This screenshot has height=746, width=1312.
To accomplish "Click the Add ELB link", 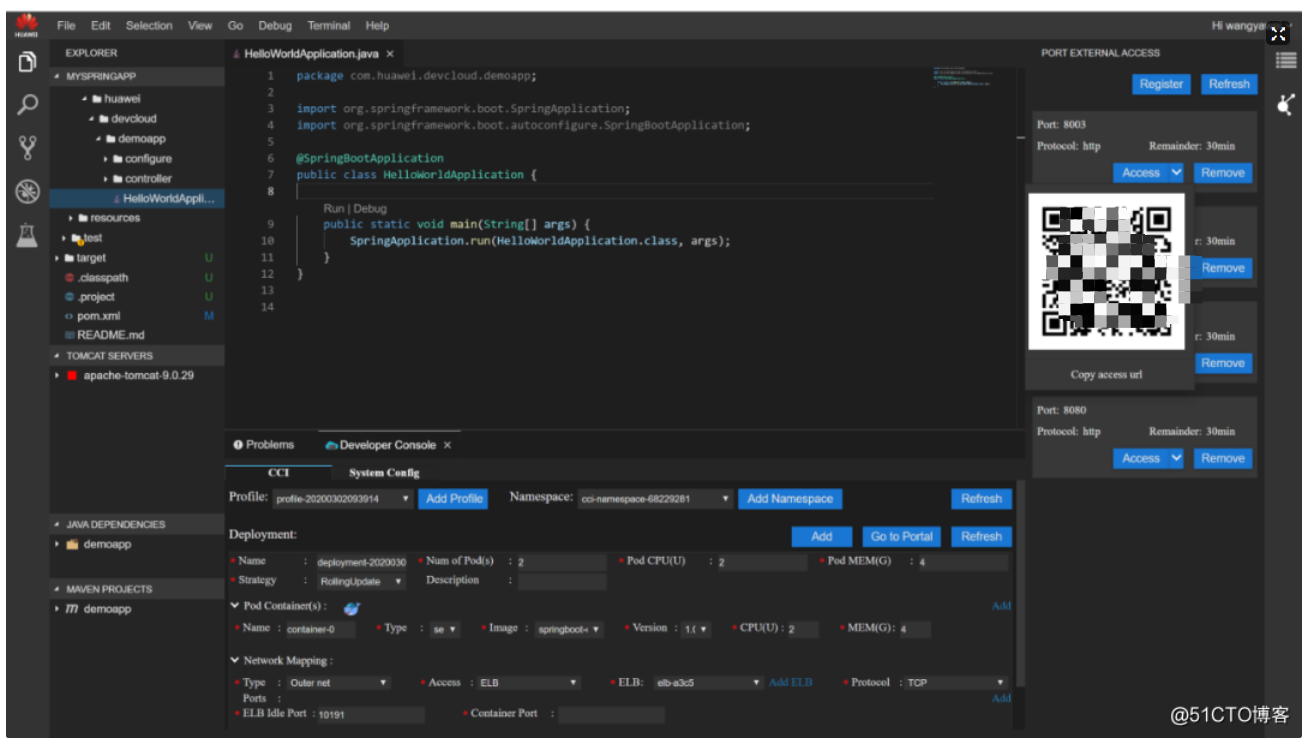I will tap(790, 683).
